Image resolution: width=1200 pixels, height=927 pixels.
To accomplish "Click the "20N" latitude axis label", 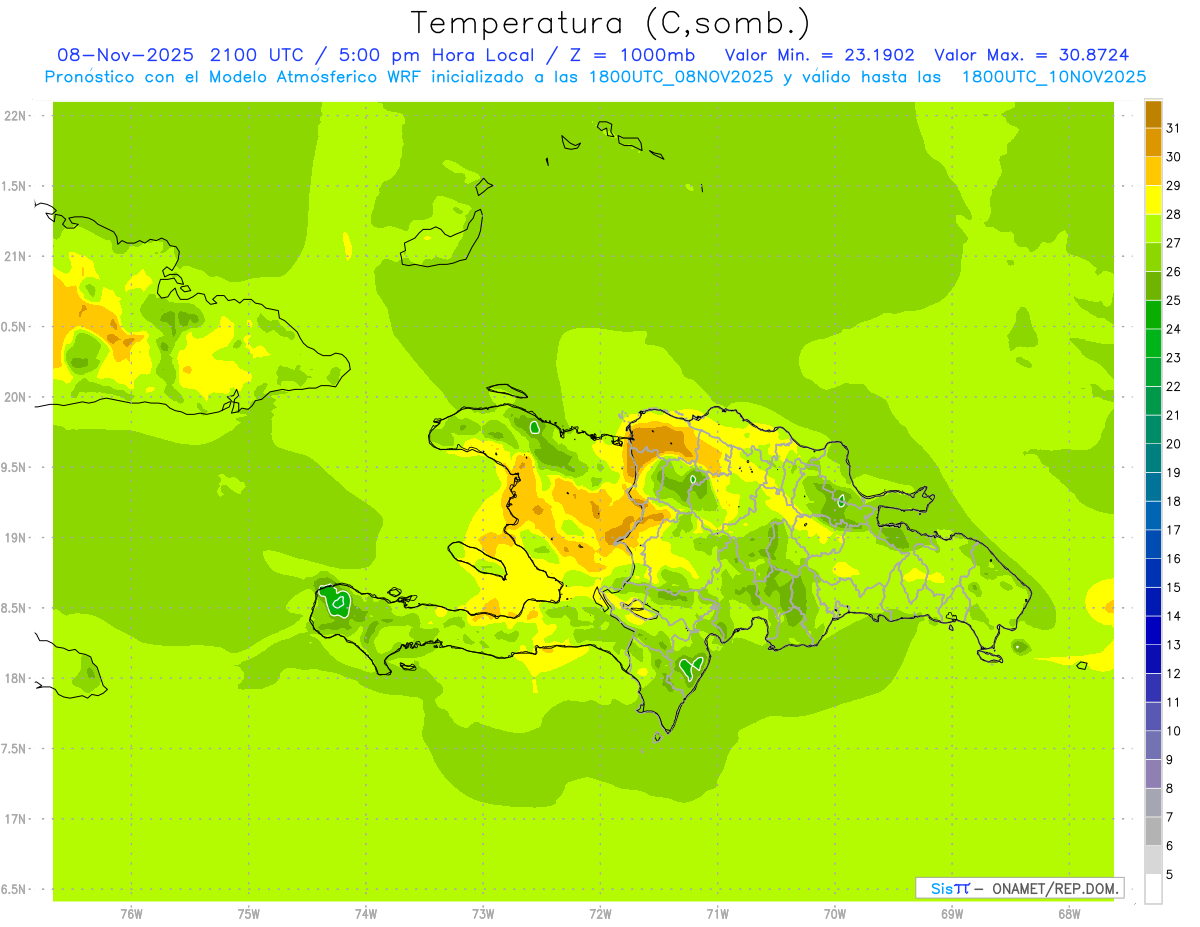I will [16, 397].
